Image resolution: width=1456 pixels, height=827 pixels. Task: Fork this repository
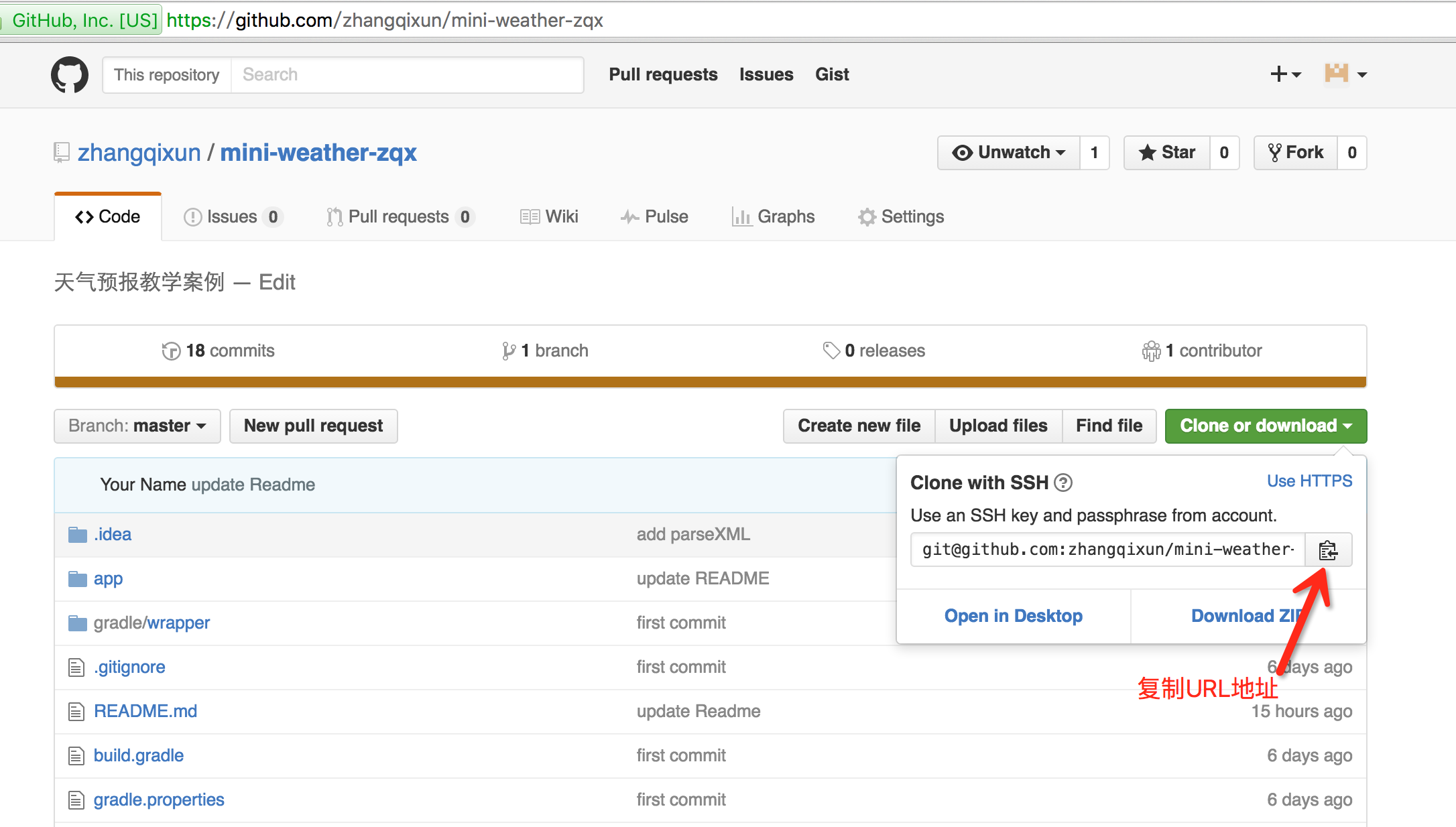point(1296,153)
